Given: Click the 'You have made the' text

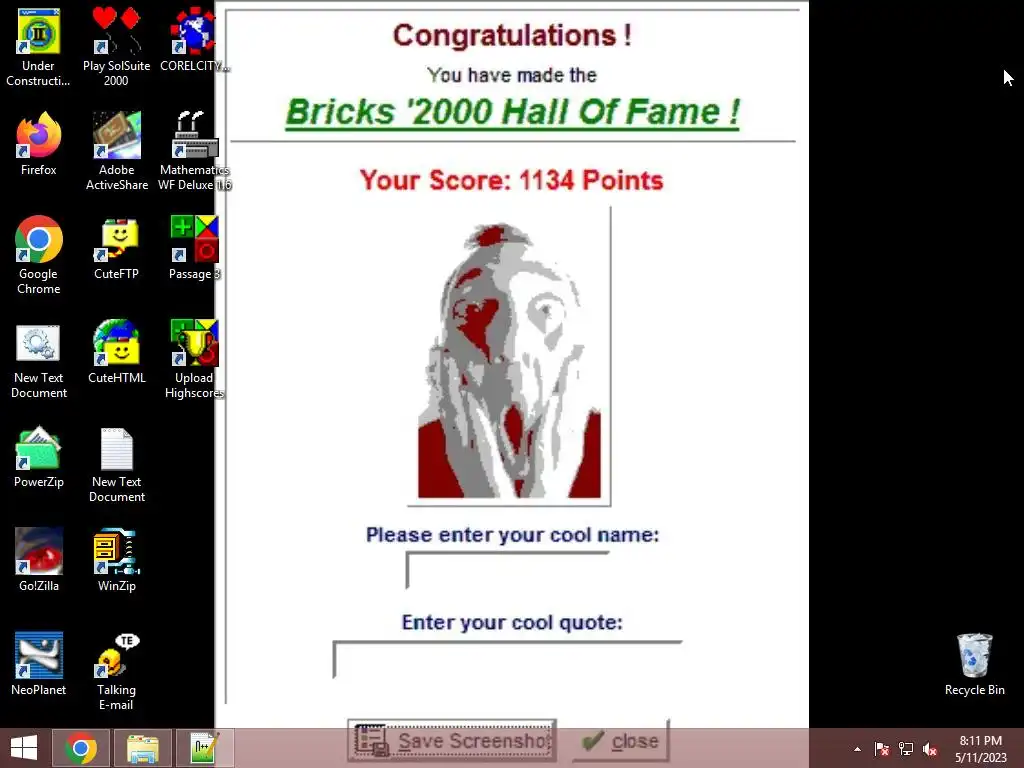Looking at the screenshot, I should point(512,75).
